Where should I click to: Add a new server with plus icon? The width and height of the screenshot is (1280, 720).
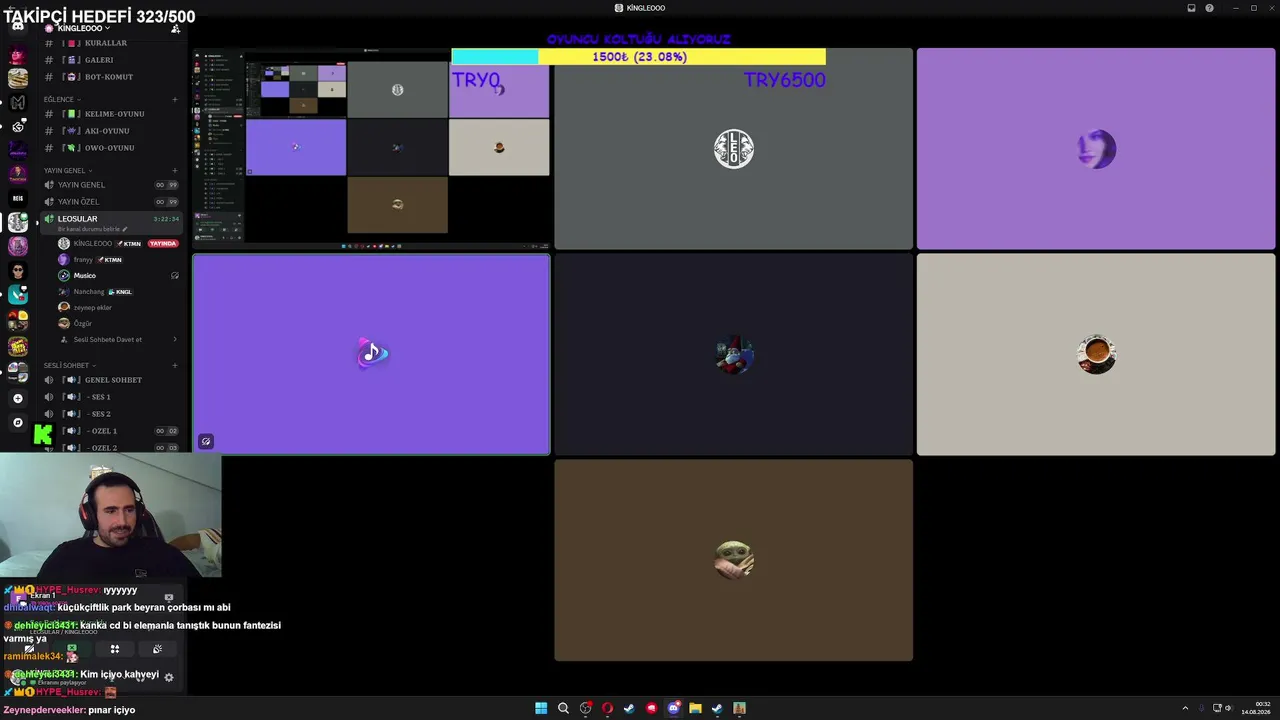[x=18, y=398]
